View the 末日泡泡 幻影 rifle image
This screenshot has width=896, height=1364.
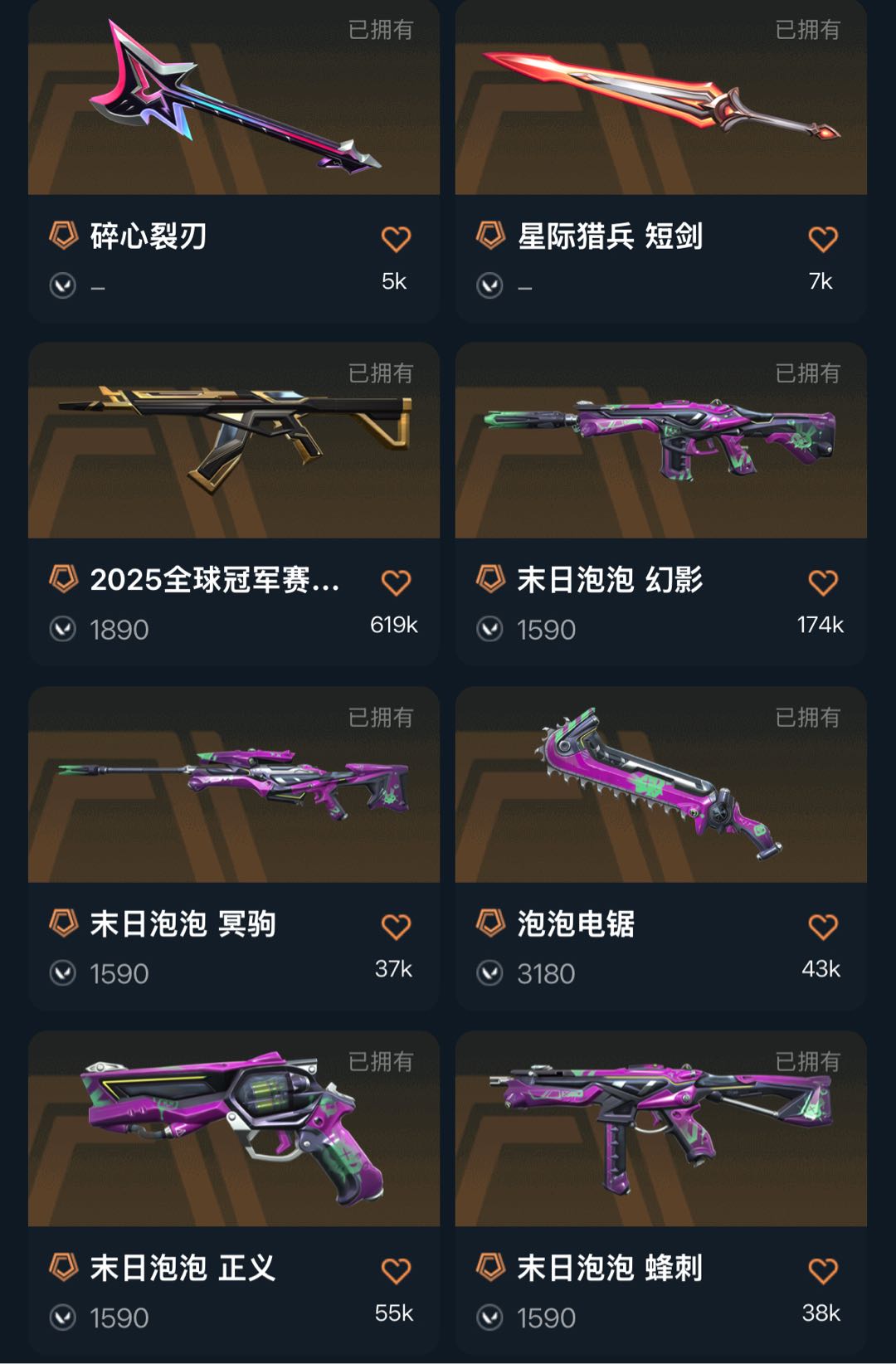pyautogui.click(x=661, y=441)
